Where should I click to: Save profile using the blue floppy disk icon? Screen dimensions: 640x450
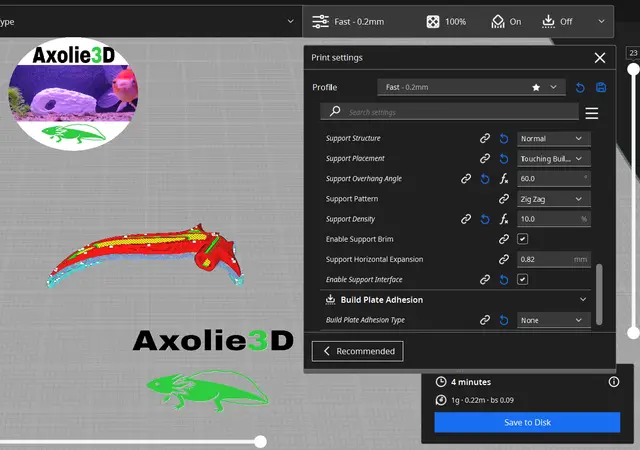(x=601, y=87)
